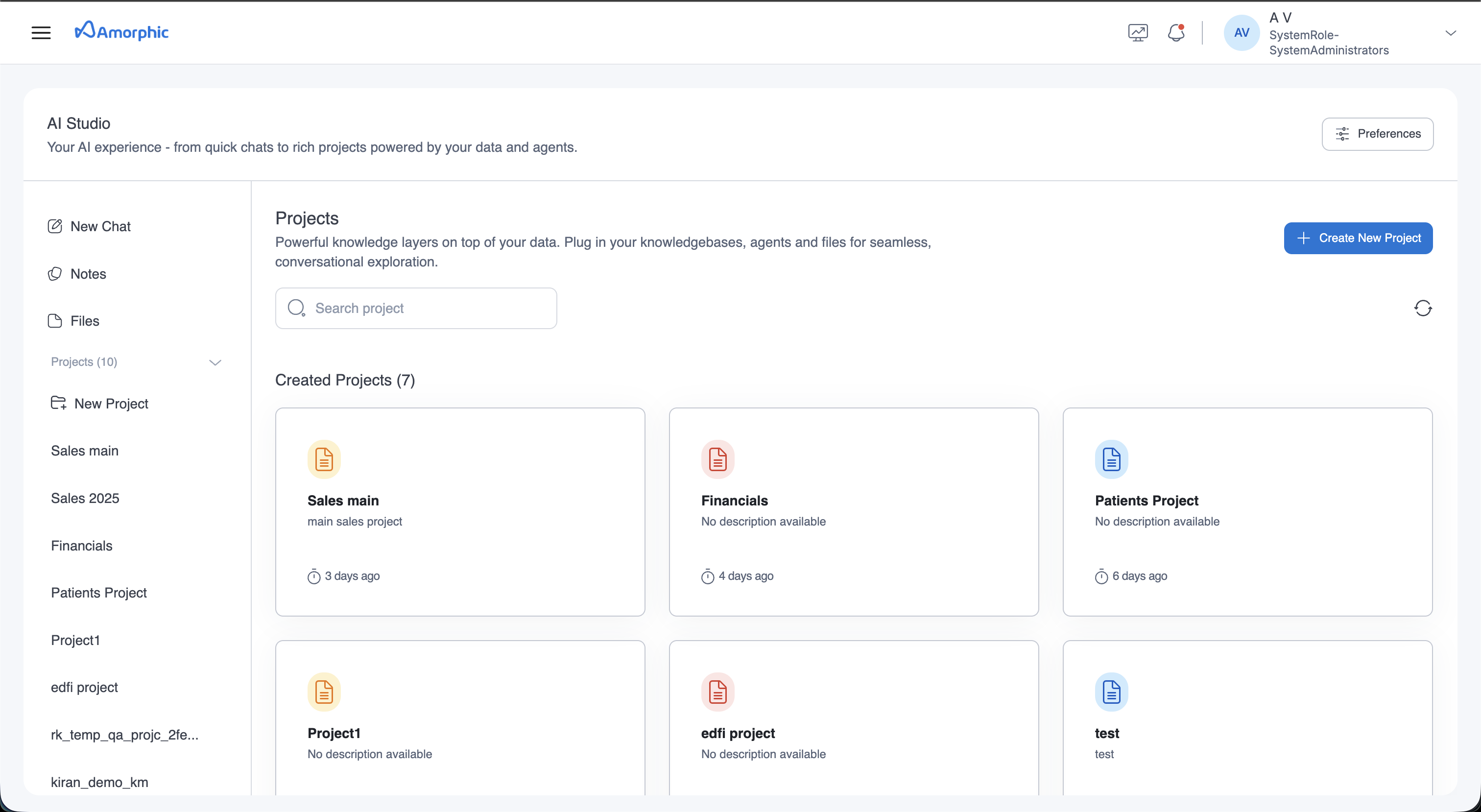Viewport: 1481px width, 812px height.
Task: Collapse the Projects (10) sidebar list
Action: click(215, 362)
